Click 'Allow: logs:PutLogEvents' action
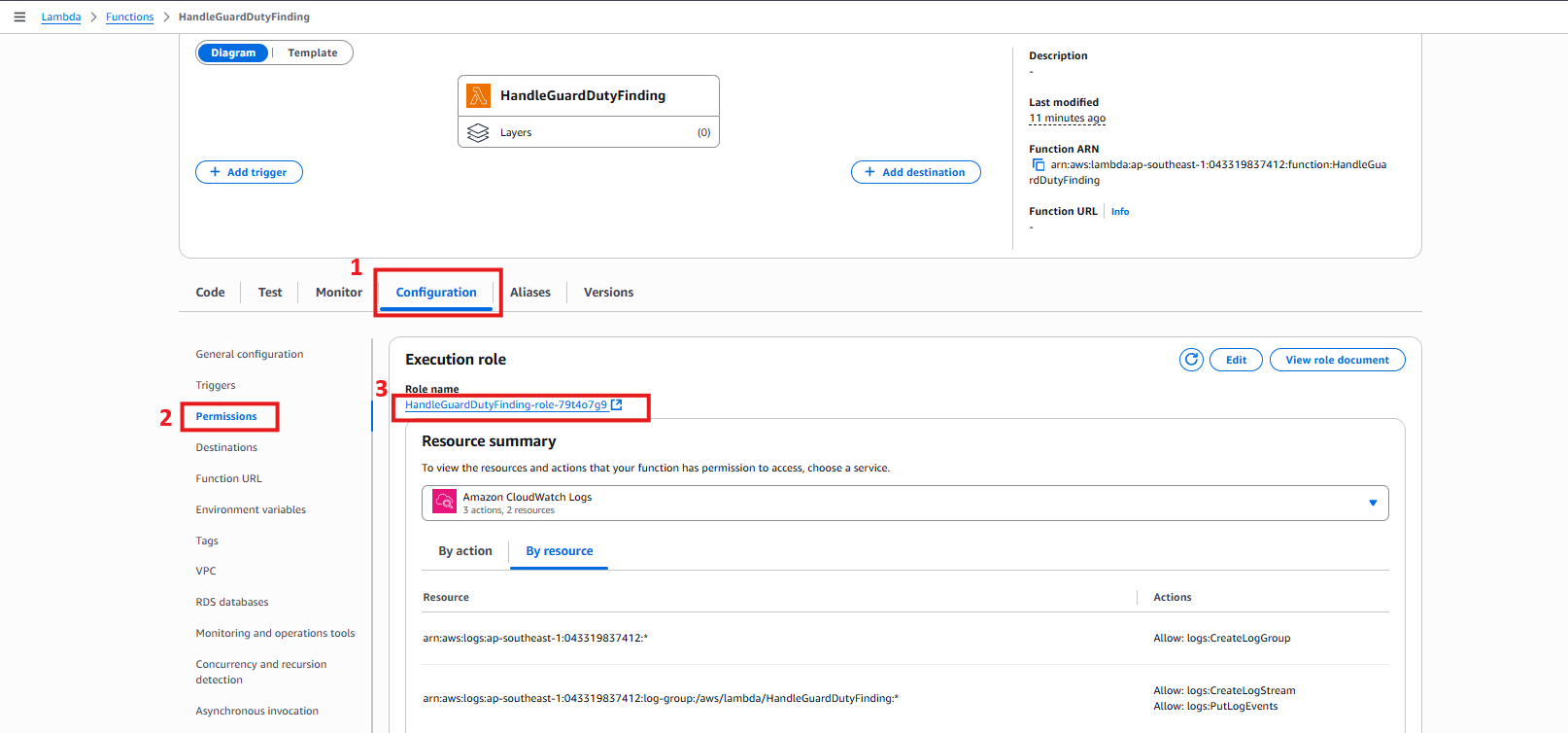Viewport: 1568px width, 733px height. 1215,706
